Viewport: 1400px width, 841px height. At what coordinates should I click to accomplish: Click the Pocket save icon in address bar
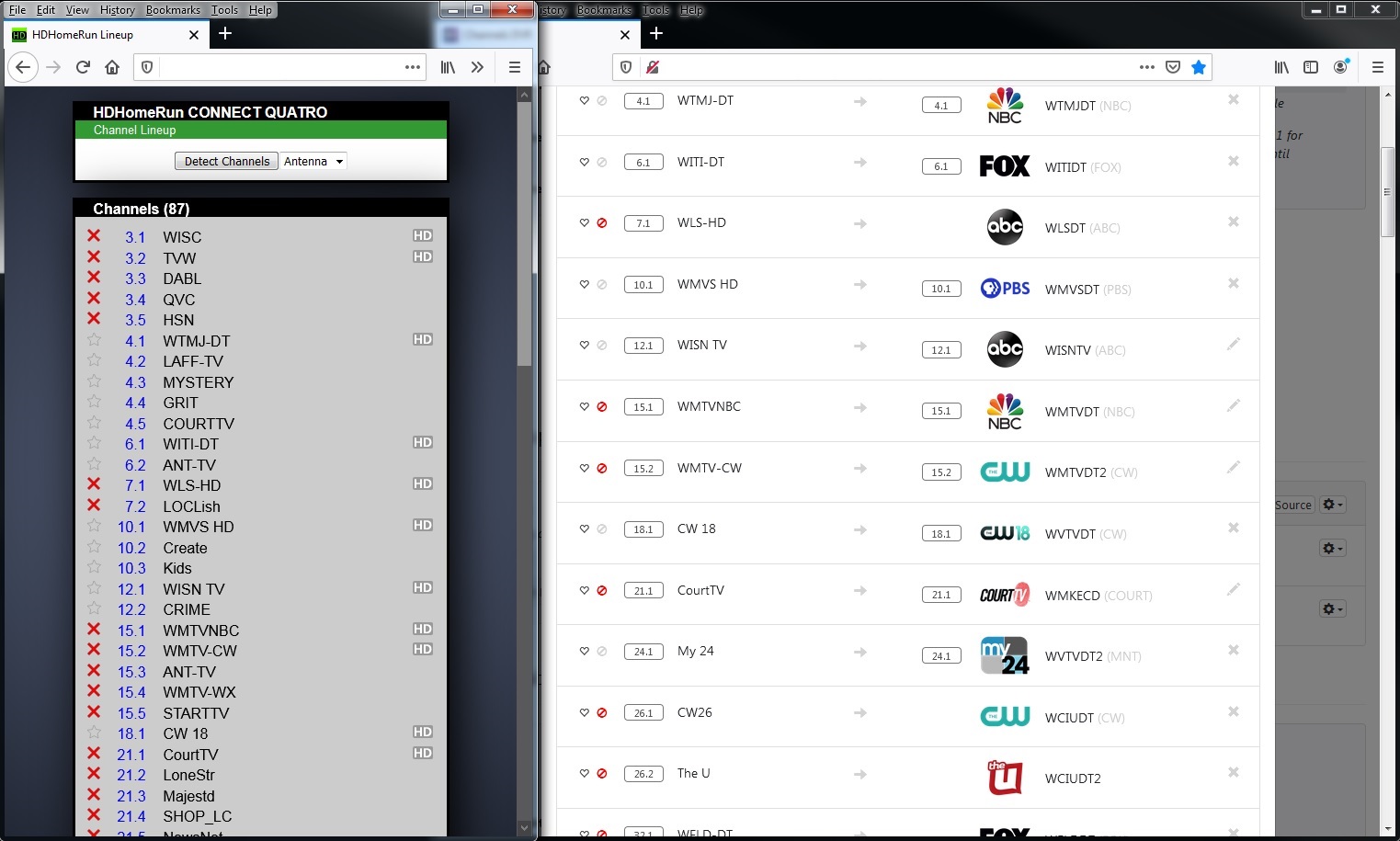1172,67
